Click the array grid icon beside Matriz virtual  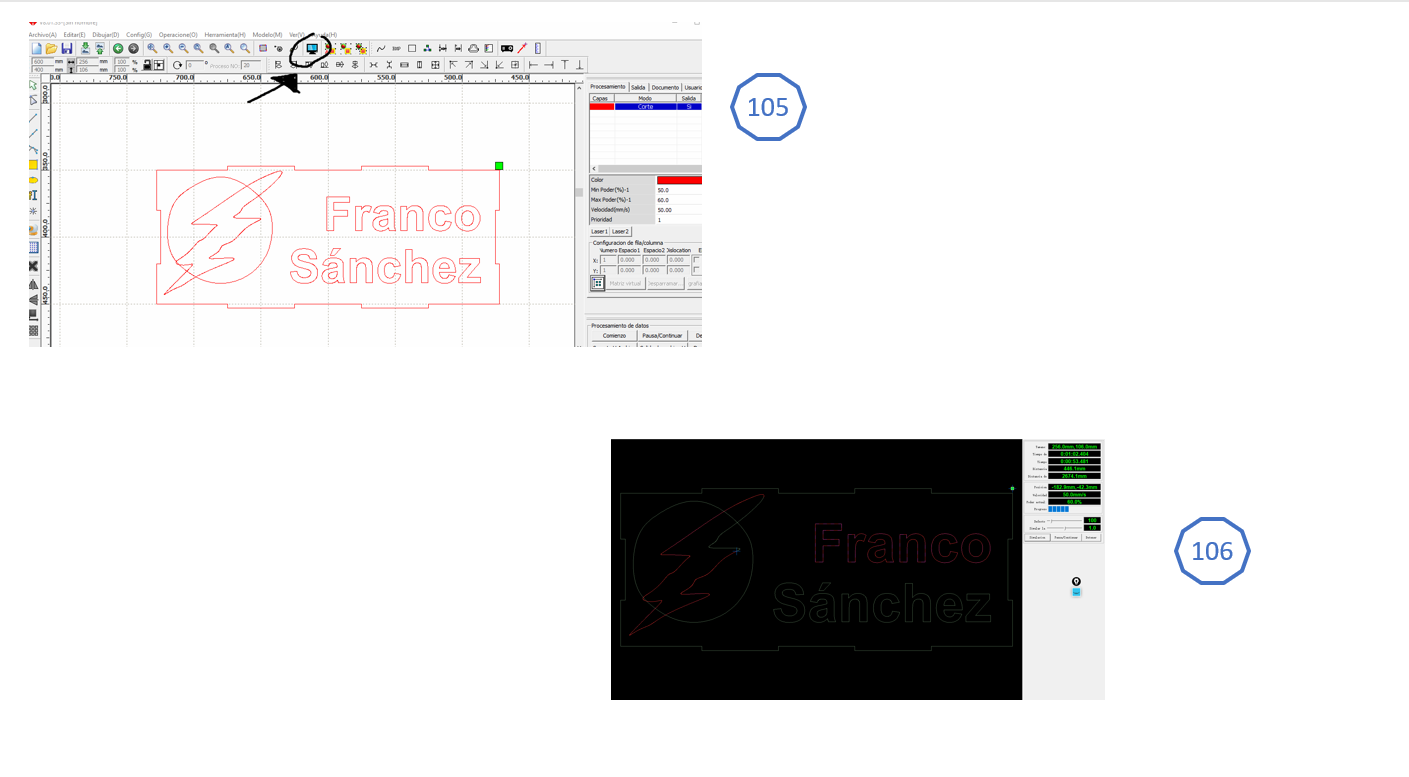pos(597,283)
